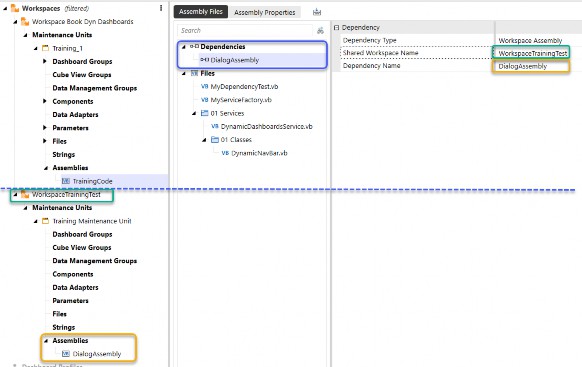The height and width of the screenshot is (367, 582).
Task: Collapse the Dependencies node in assembly files
Action: tap(184, 47)
